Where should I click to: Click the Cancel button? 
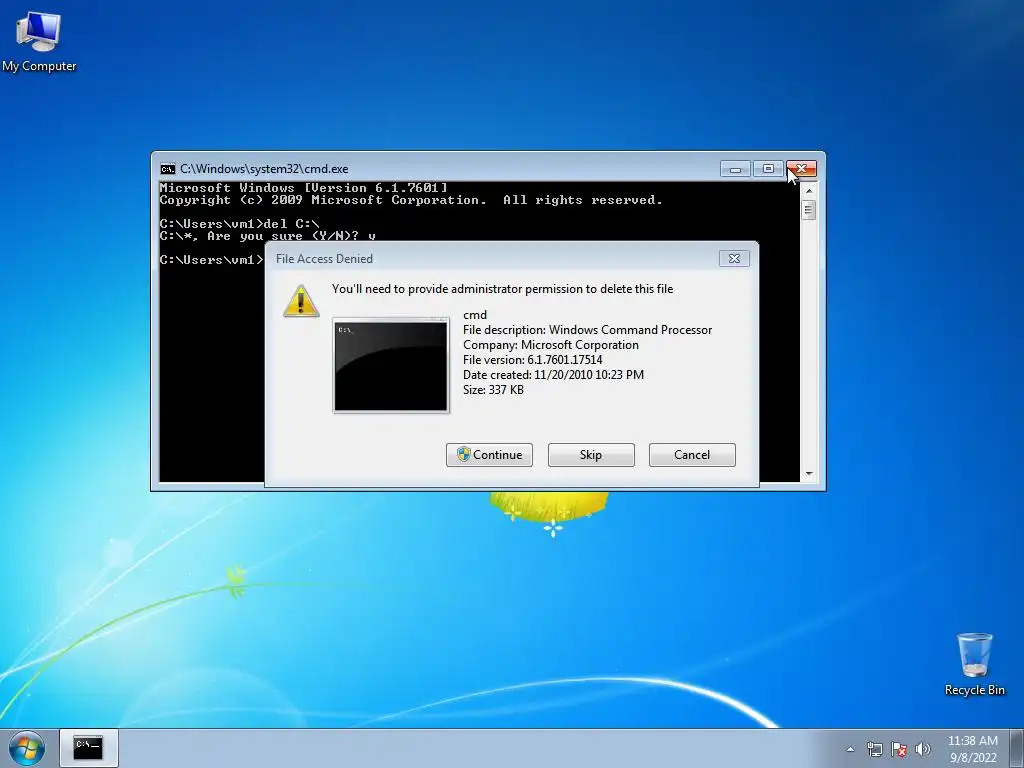coord(692,455)
